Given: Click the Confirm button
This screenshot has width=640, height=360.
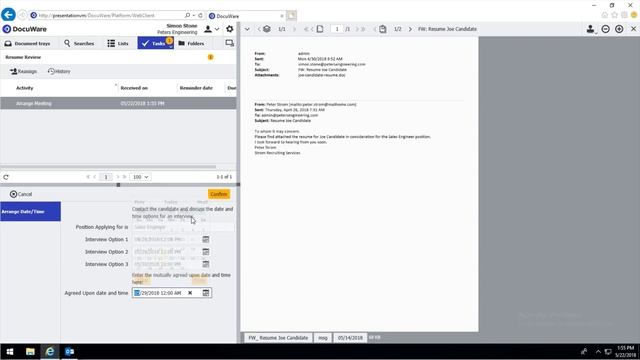Looking at the screenshot, I should [x=219, y=194].
